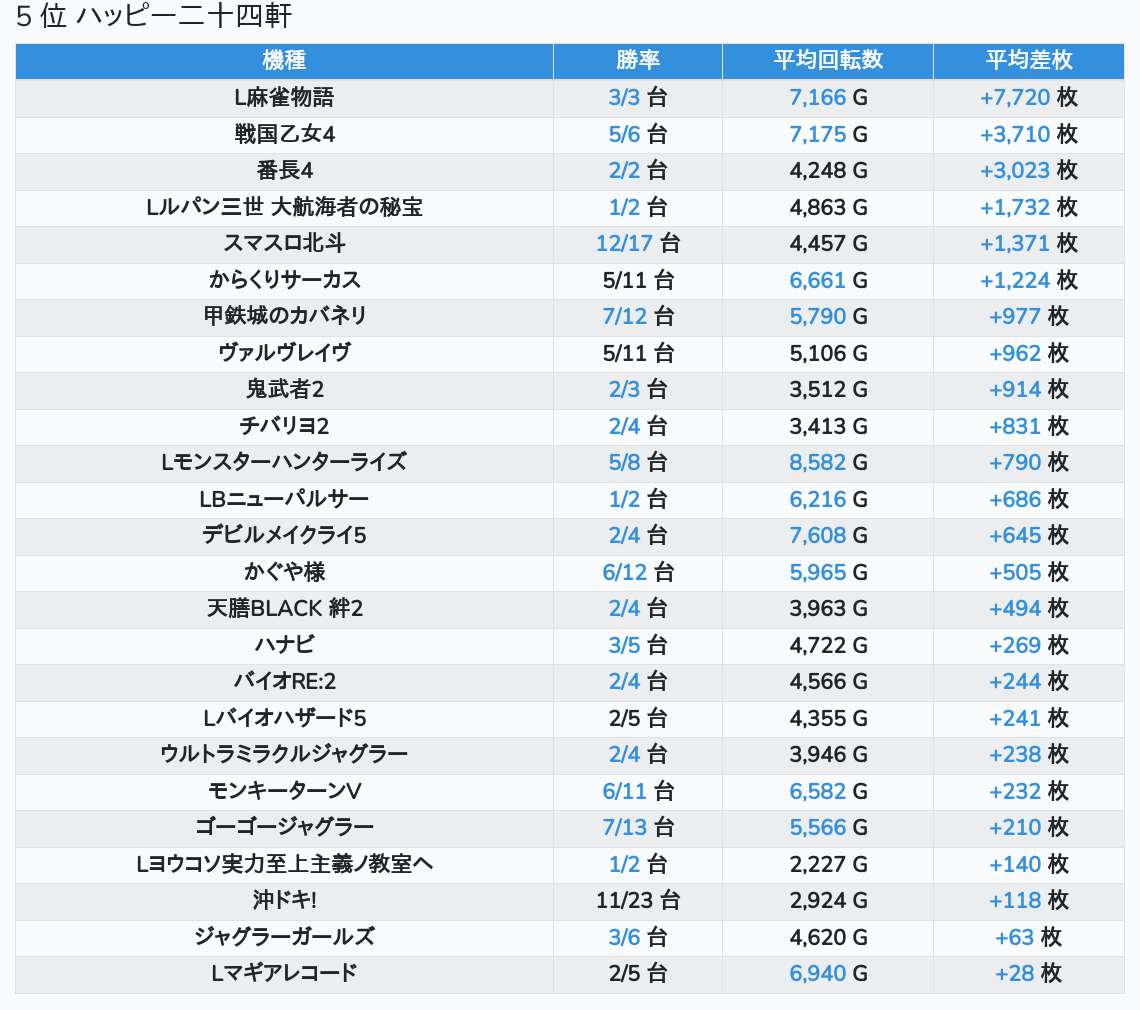This screenshot has height=1010, width=1140.
Task: Click the モンキーターンV machine name
Action: pyautogui.click(x=284, y=791)
